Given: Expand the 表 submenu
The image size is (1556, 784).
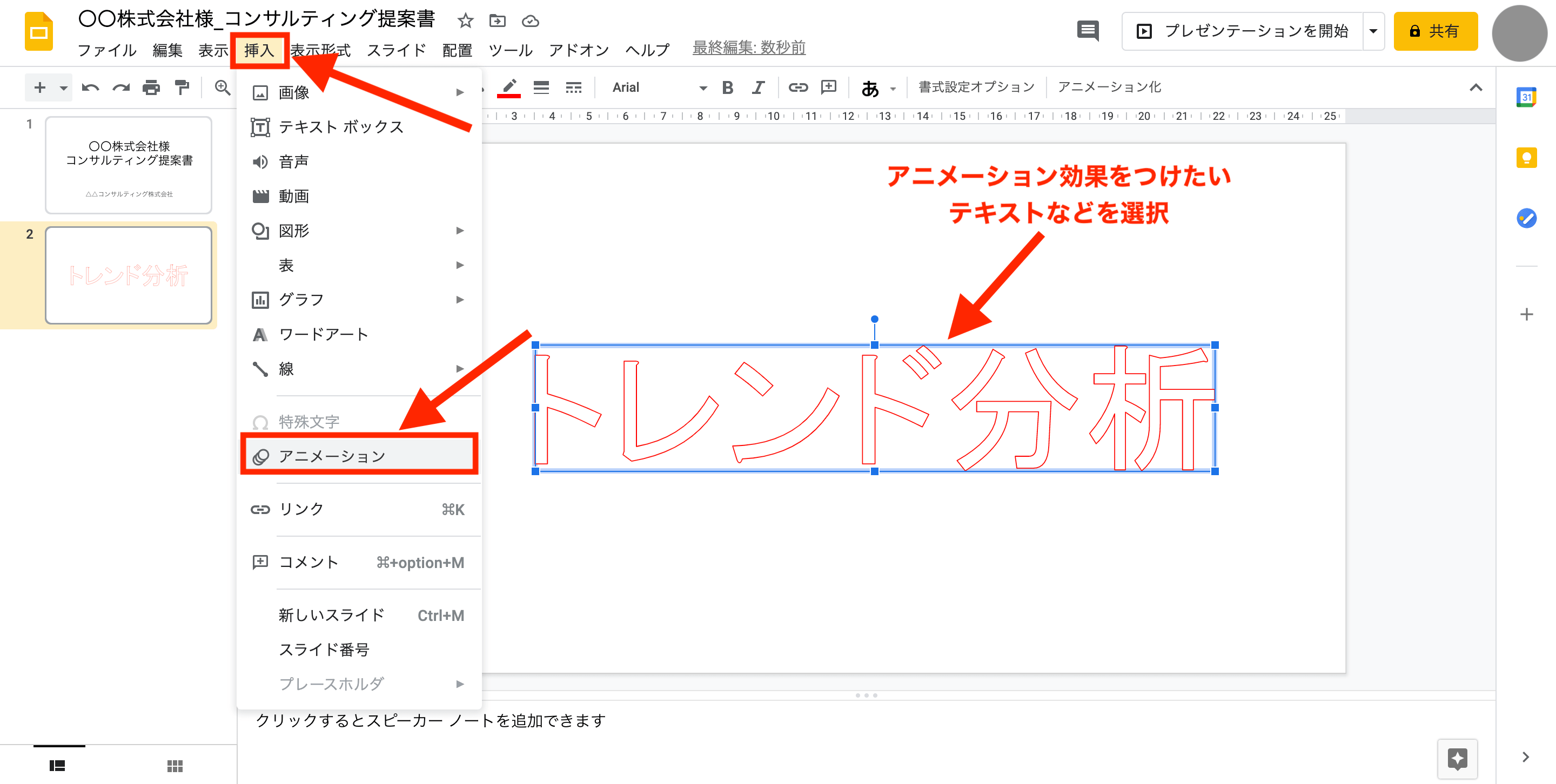Looking at the screenshot, I should click(359, 265).
